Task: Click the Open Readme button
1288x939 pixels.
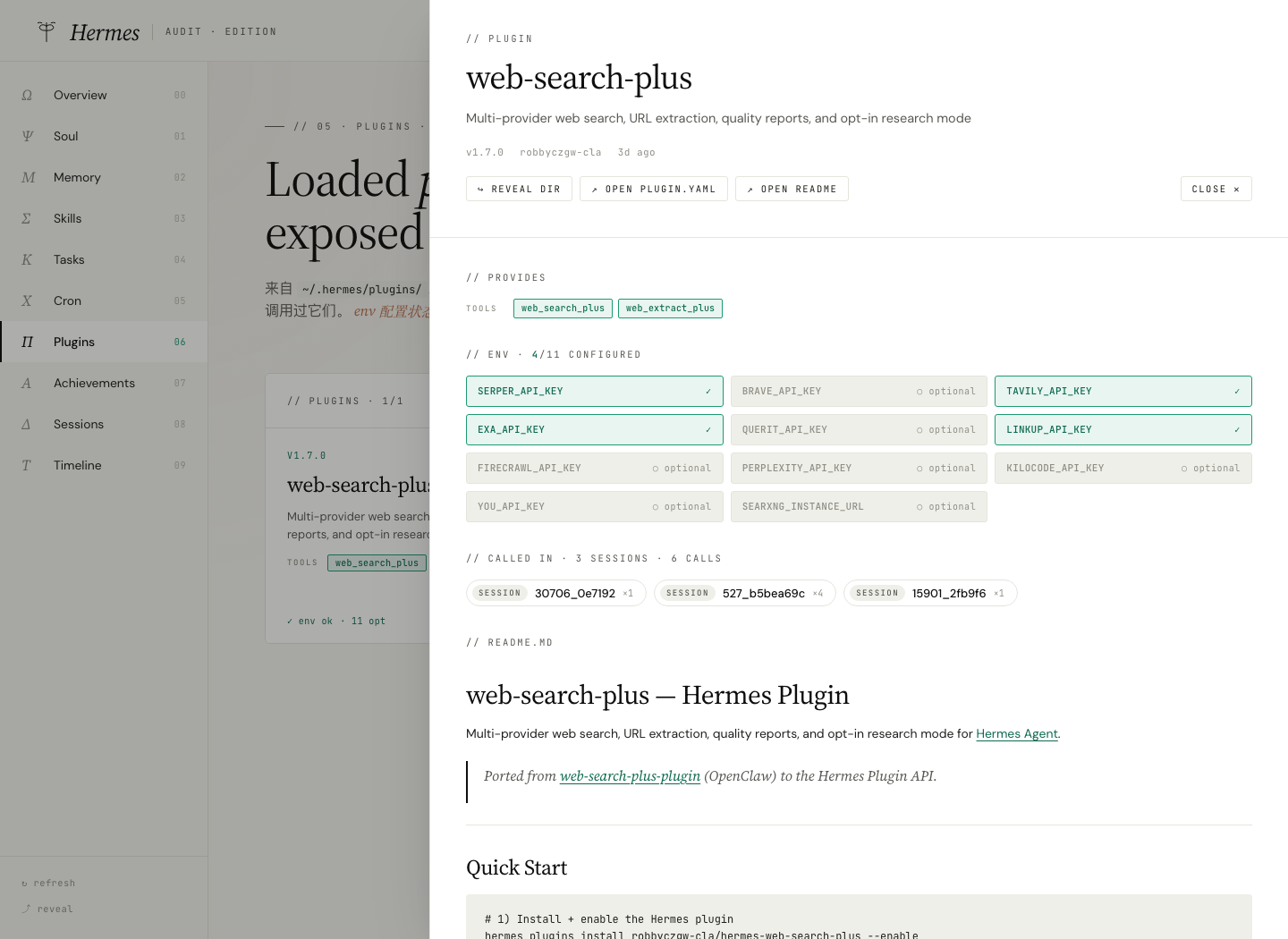Action: coord(792,189)
